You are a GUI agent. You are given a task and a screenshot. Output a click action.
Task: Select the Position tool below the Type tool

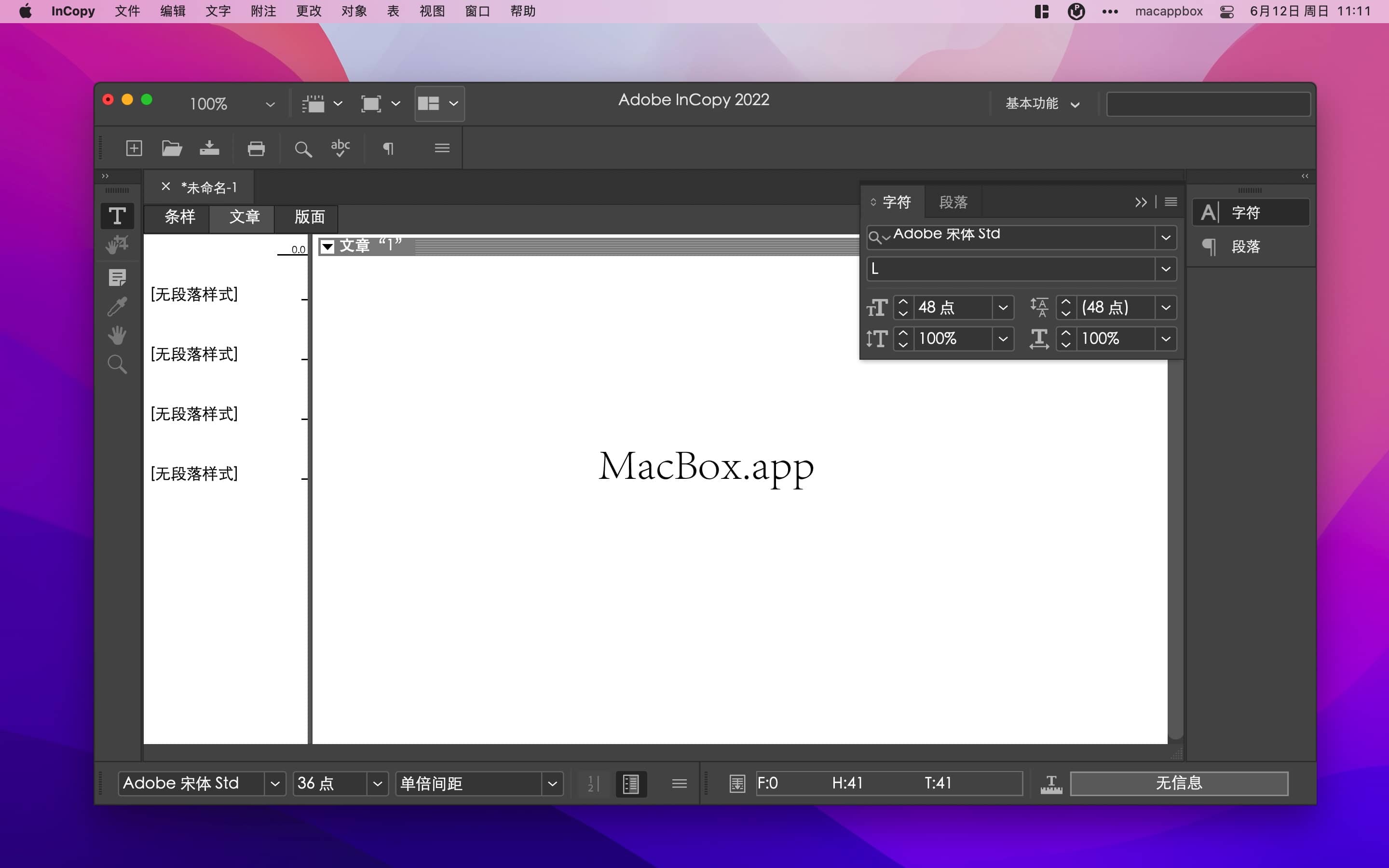coord(117,245)
